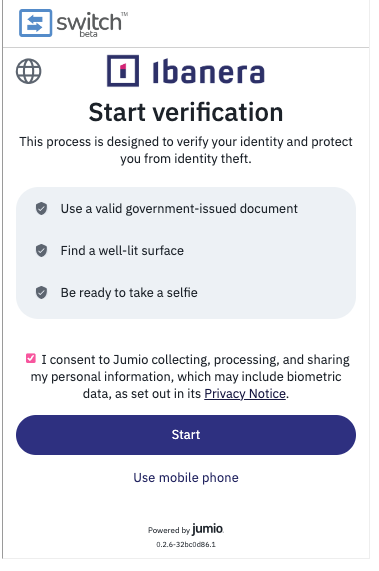Click the switch wordmark in header
Image resolution: width=379 pixels, height=571 pixels.
[89, 23]
